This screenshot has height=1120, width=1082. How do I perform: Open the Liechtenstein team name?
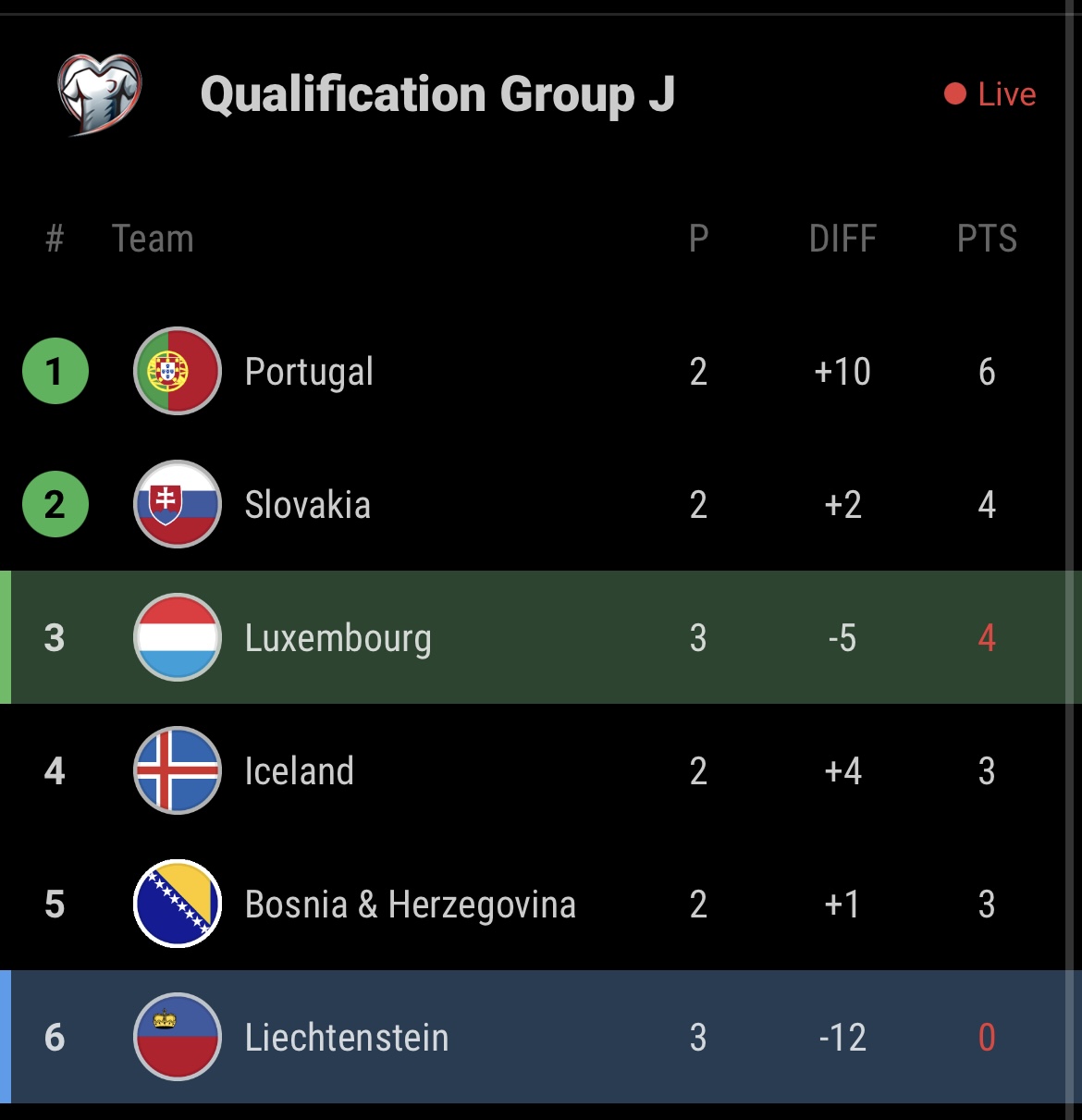pyautogui.click(x=347, y=1037)
